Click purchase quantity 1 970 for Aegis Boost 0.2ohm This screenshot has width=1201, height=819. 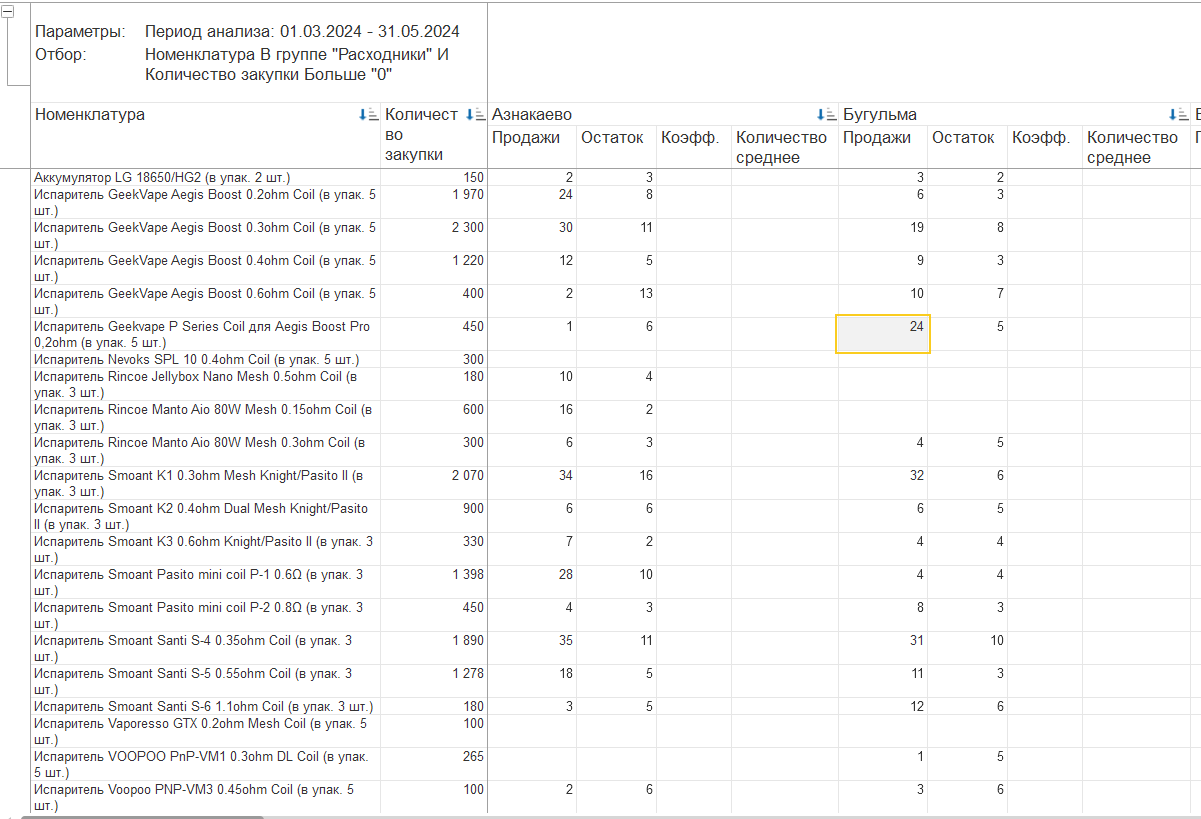467,194
